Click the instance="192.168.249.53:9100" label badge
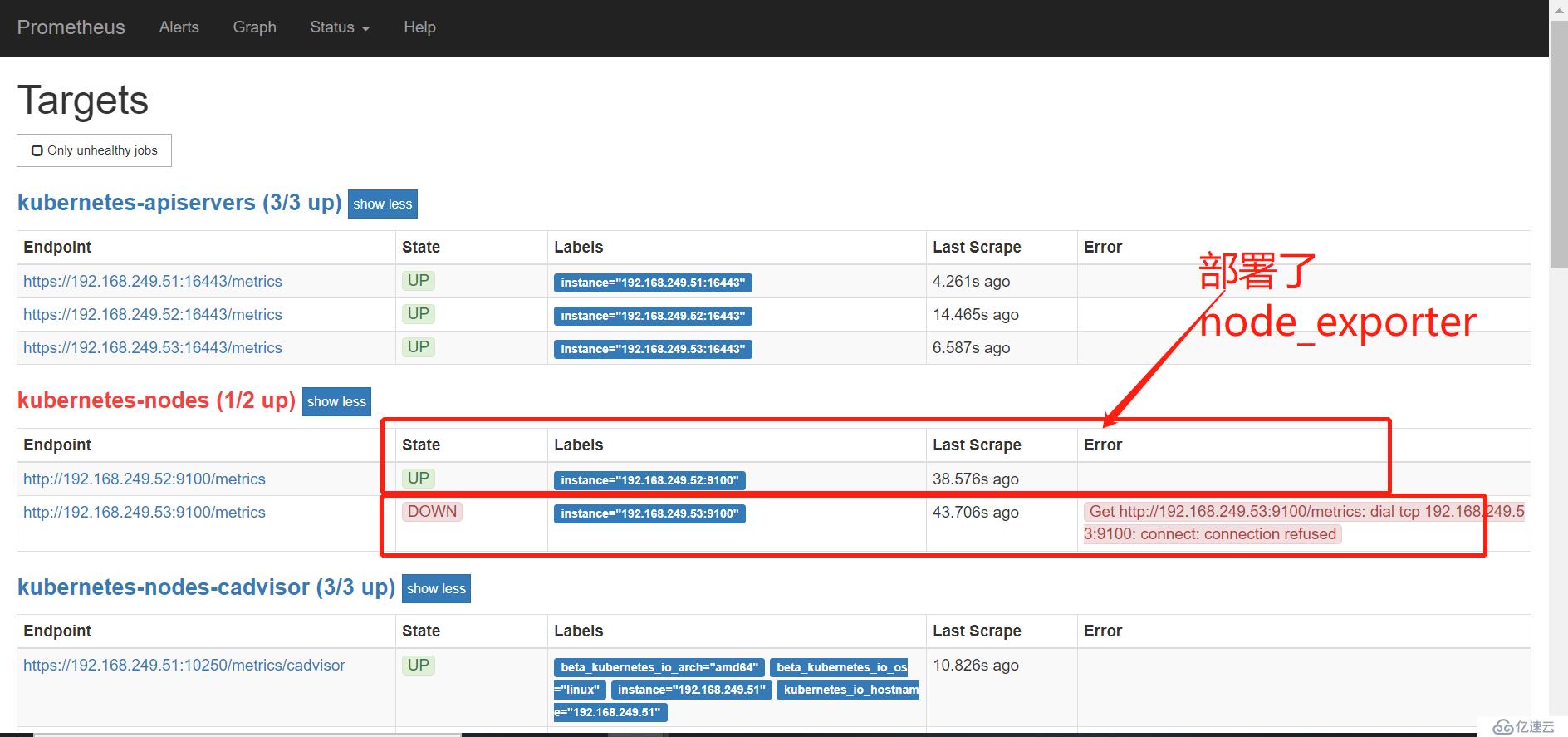 click(649, 513)
